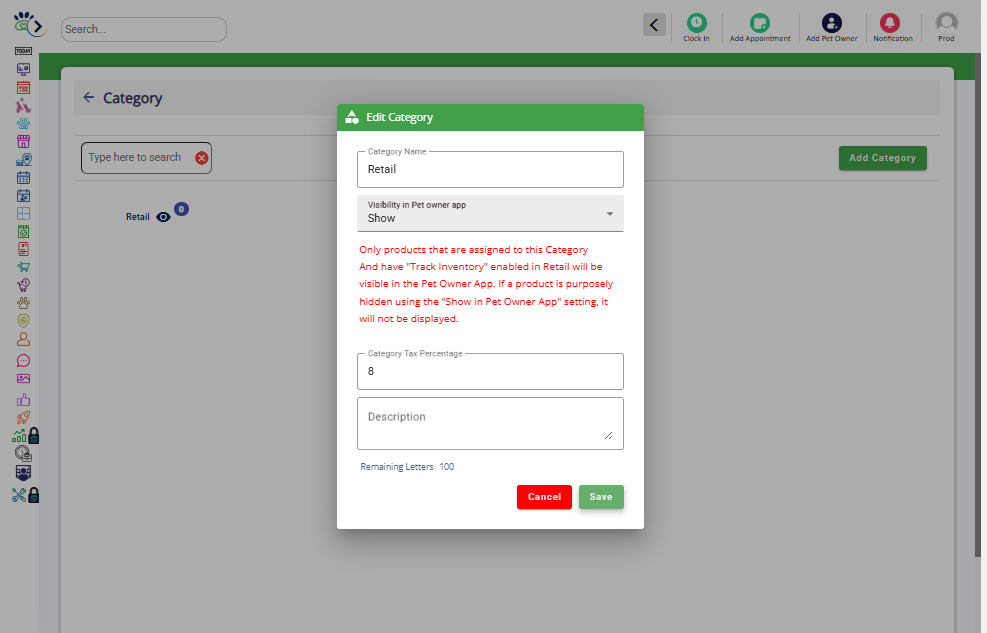Click the Retail count badge showing 0

point(181,209)
